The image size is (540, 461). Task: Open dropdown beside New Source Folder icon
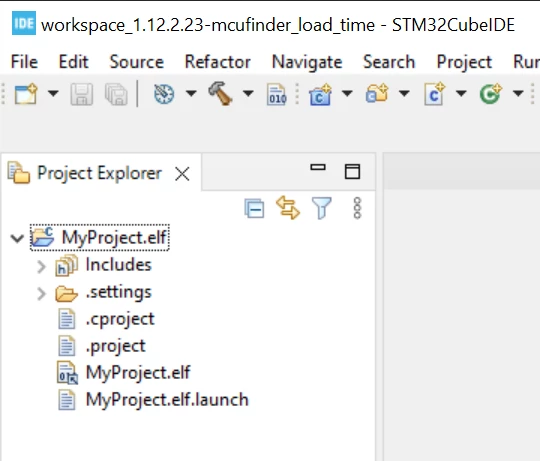coord(404,93)
